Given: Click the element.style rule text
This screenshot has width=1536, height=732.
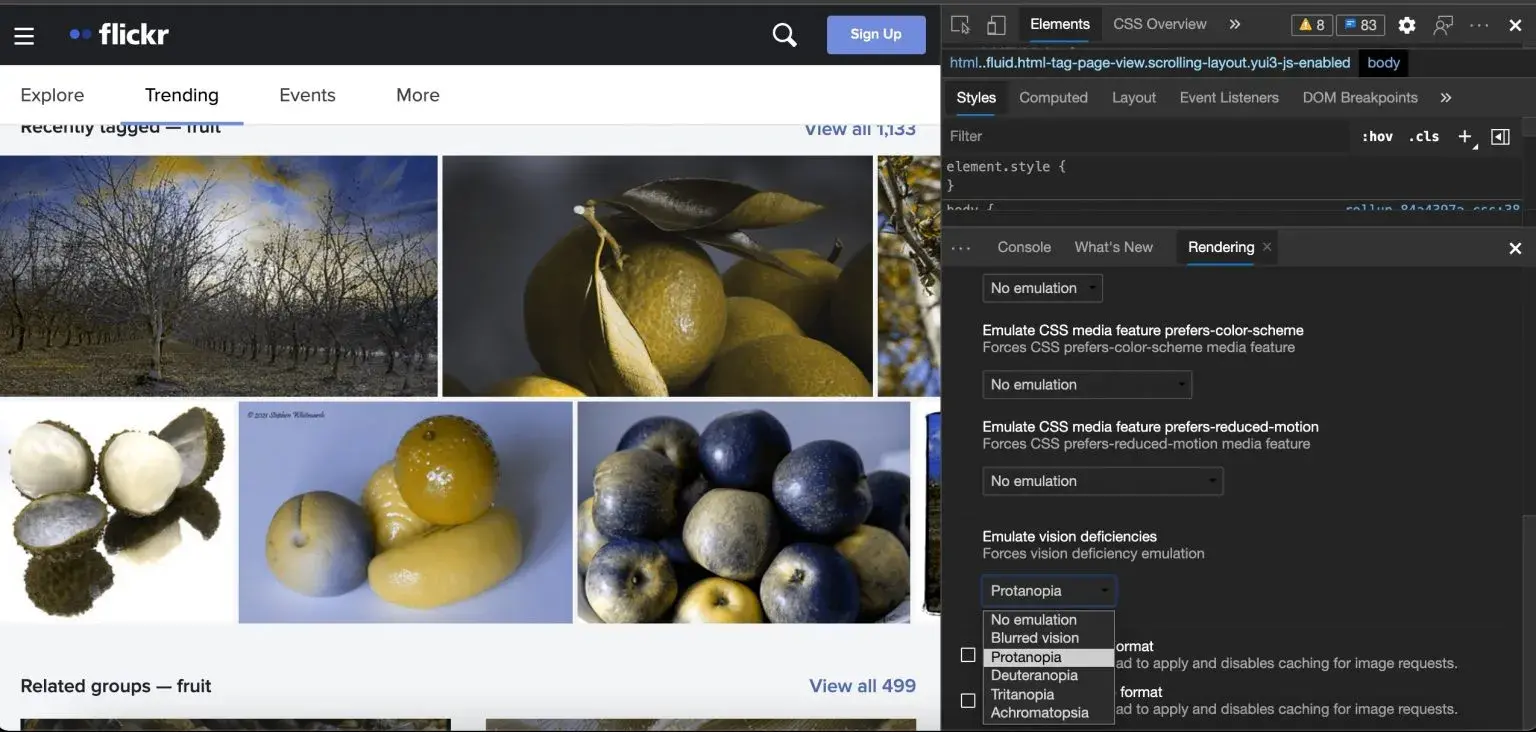Looking at the screenshot, I should tap(1006, 167).
